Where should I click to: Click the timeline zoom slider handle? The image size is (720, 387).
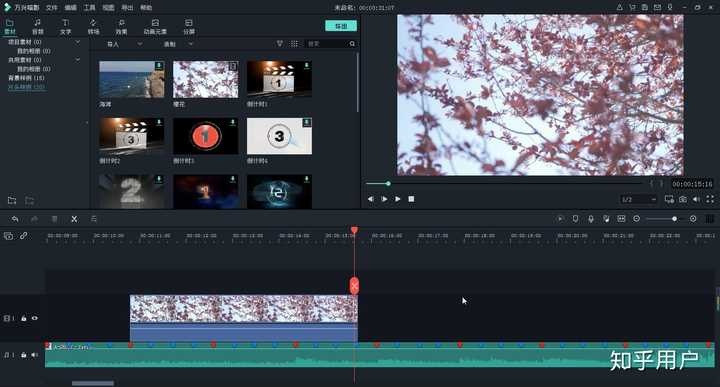pyautogui.click(x=675, y=219)
